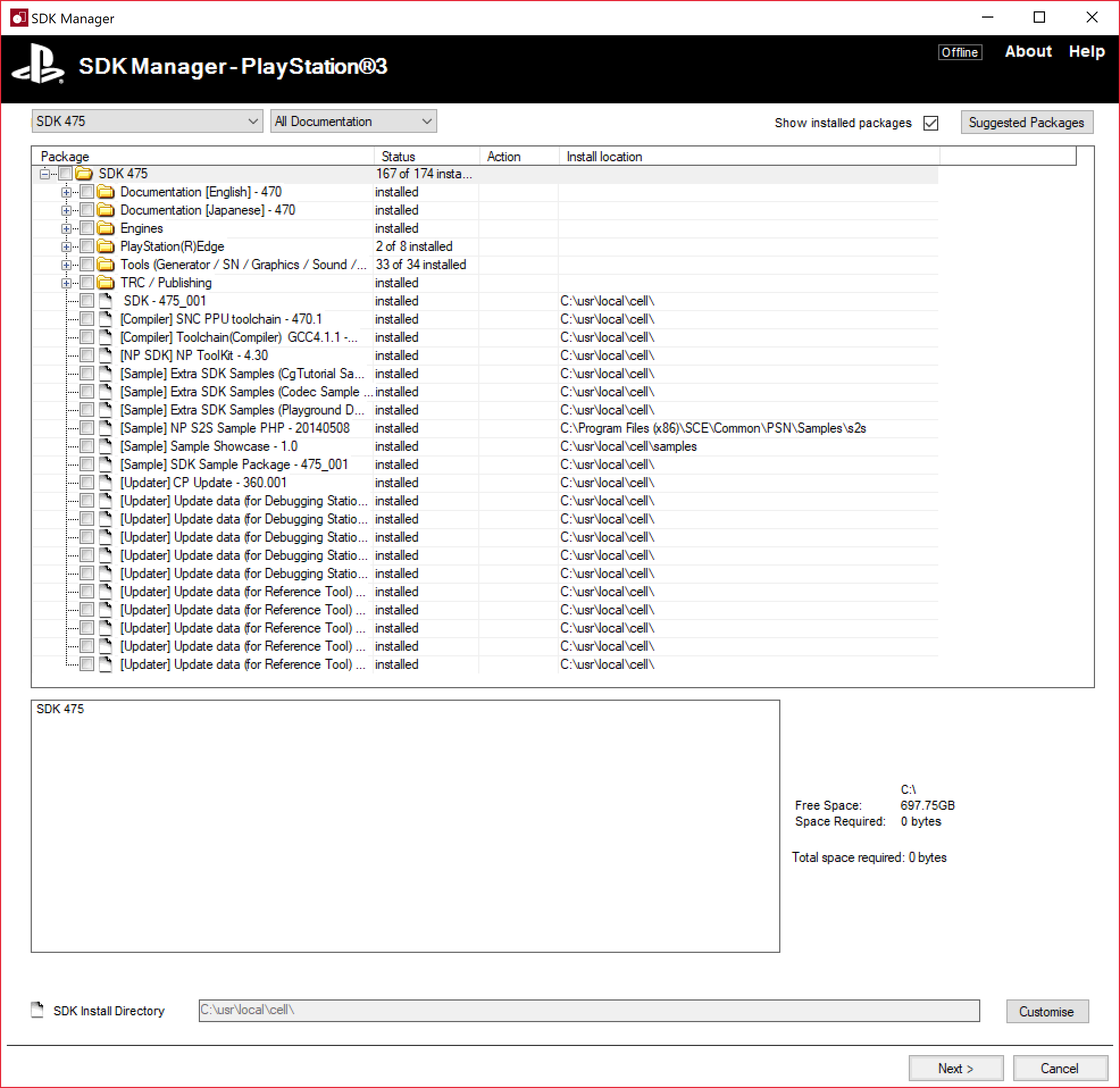
Task: Click file icon for NP S2S Sample PHP
Action: coord(105,428)
